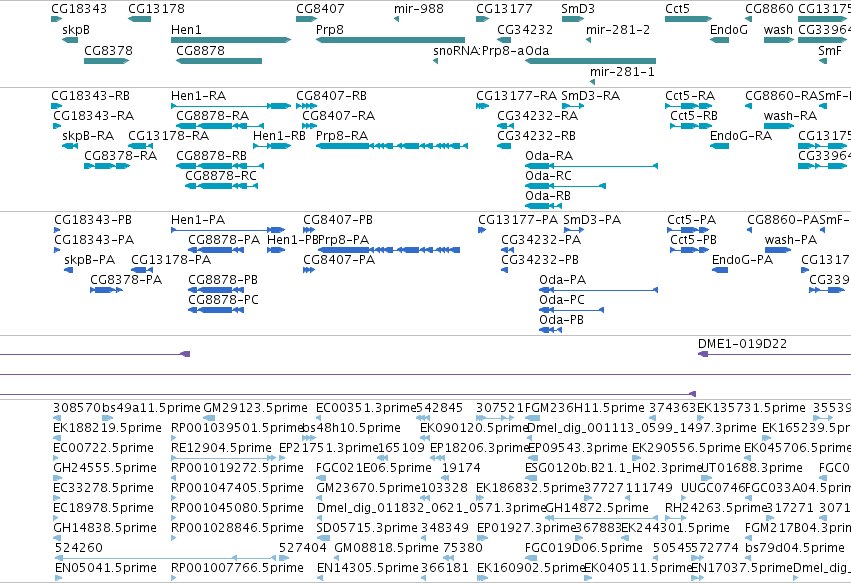Click GM08818.5prime EST label
Image resolution: width=851 pixels, height=583 pixels.
(386, 548)
